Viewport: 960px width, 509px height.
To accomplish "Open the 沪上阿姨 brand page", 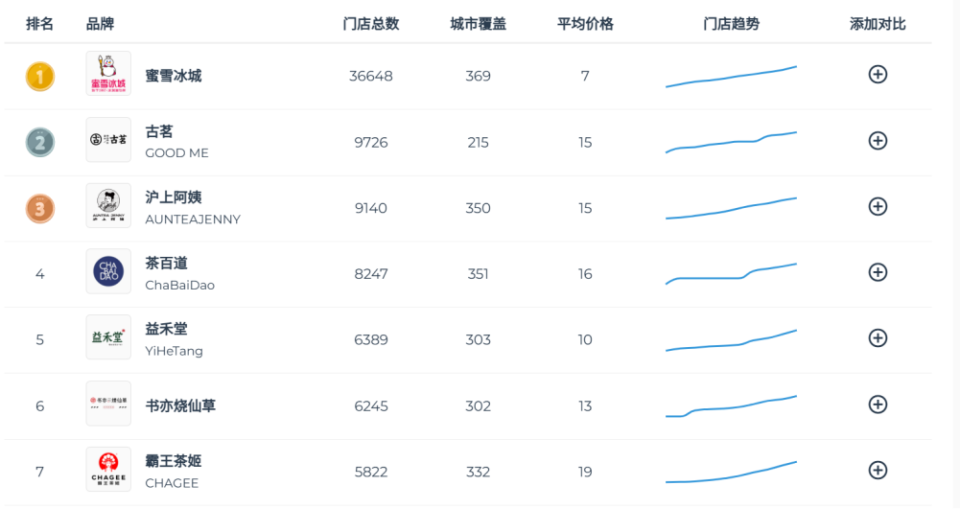I will click(173, 197).
